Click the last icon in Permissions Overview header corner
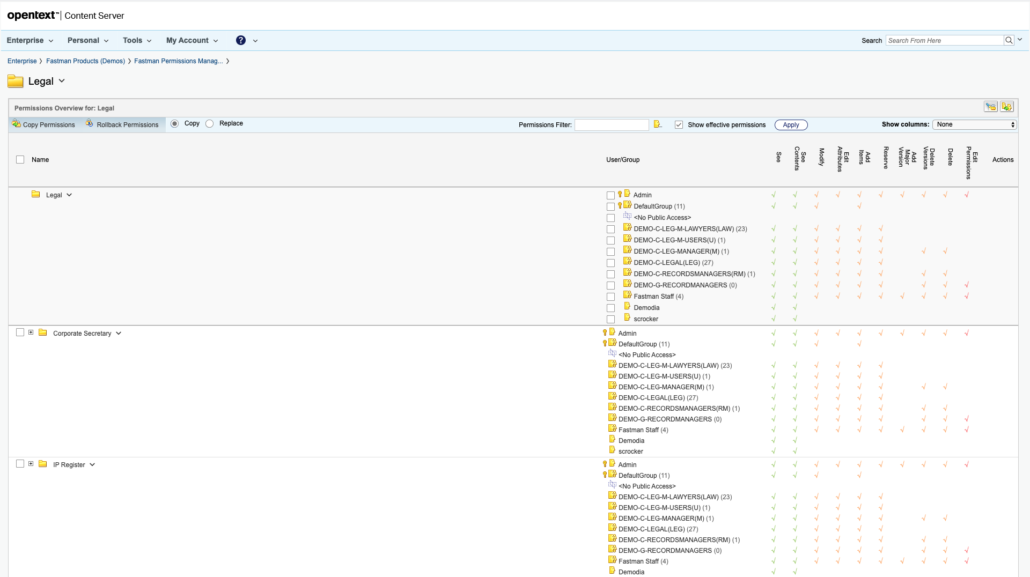The width and height of the screenshot is (1030, 577). click(1007, 107)
